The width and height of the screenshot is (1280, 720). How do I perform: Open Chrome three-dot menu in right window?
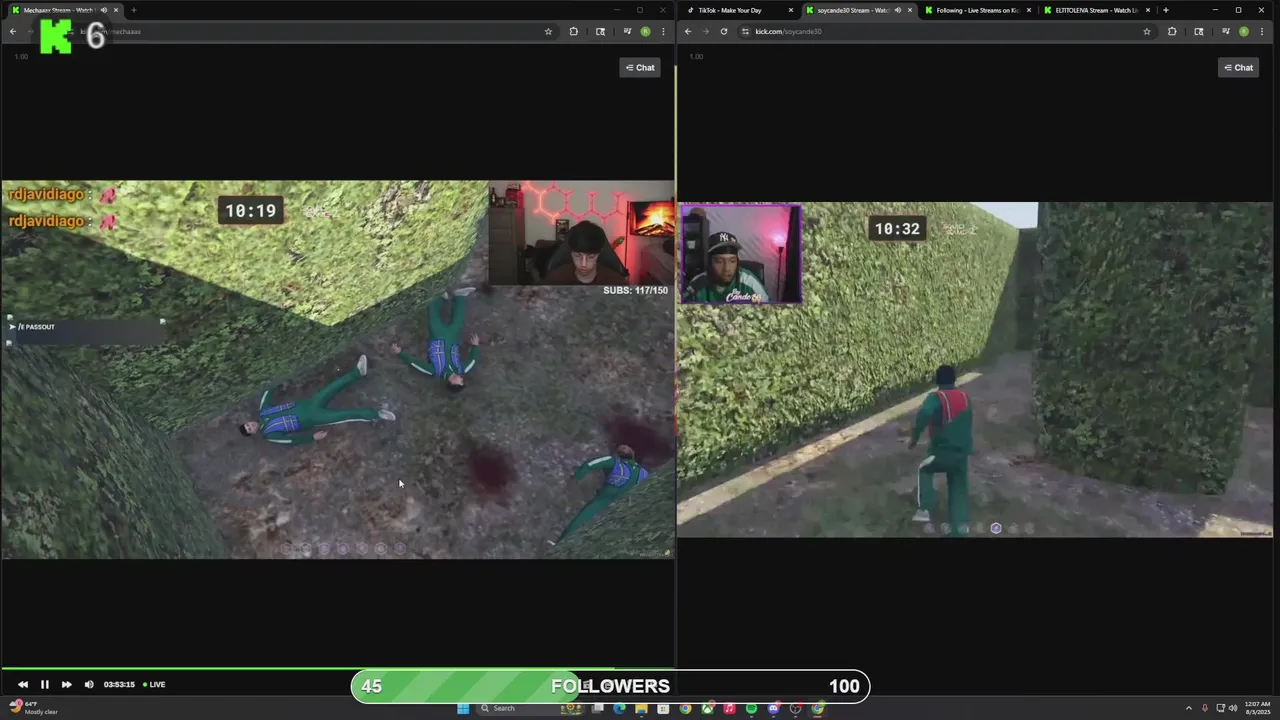[1262, 31]
